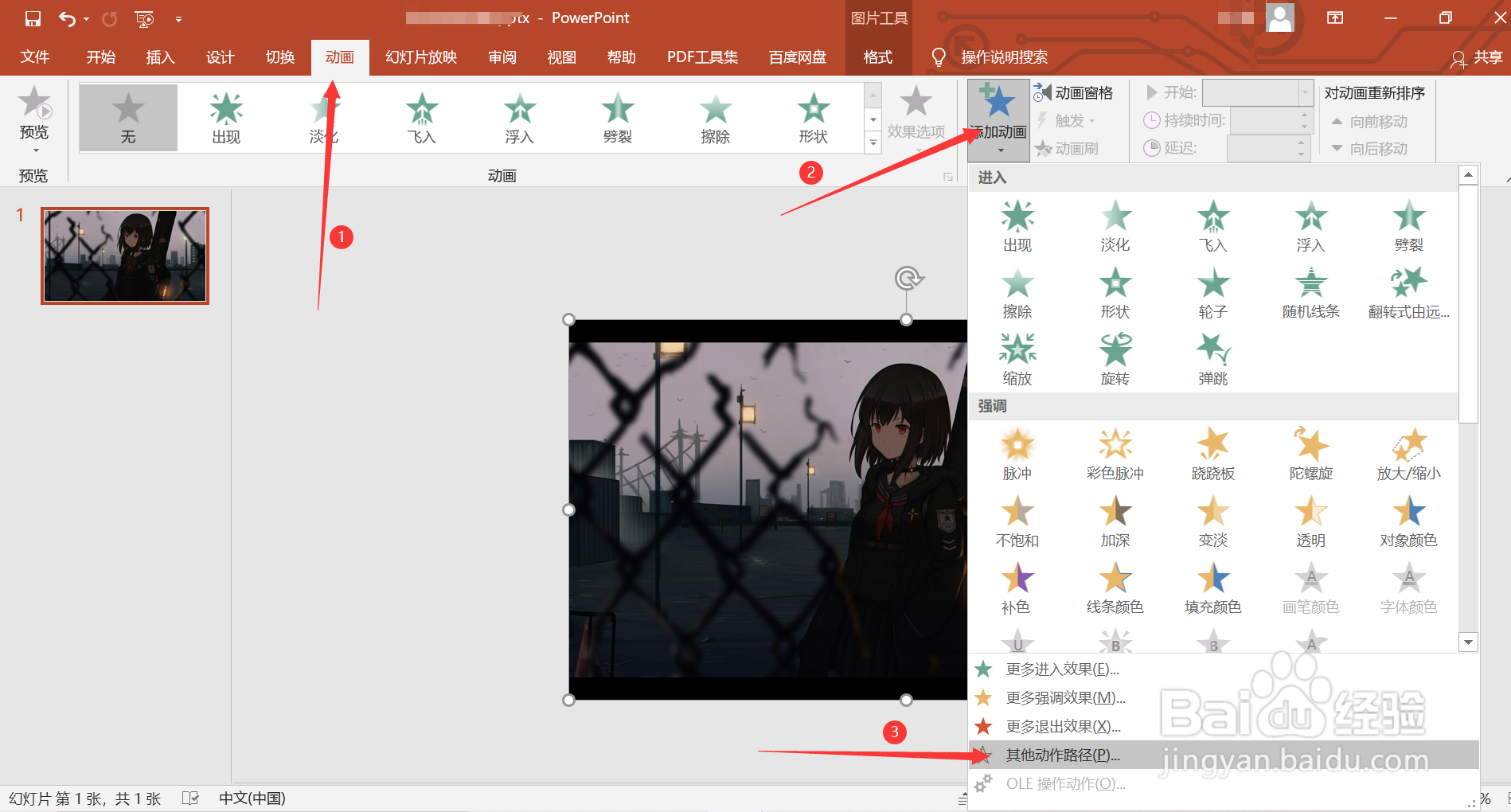Switch to the 插入 tab
1511x812 pixels.
[x=160, y=57]
